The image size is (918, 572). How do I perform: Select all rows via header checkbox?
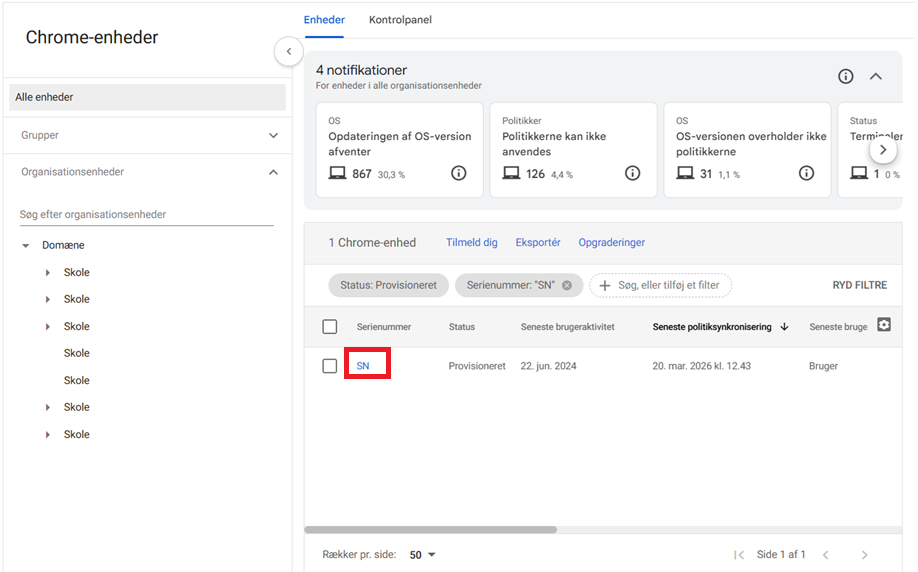click(x=330, y=327)
